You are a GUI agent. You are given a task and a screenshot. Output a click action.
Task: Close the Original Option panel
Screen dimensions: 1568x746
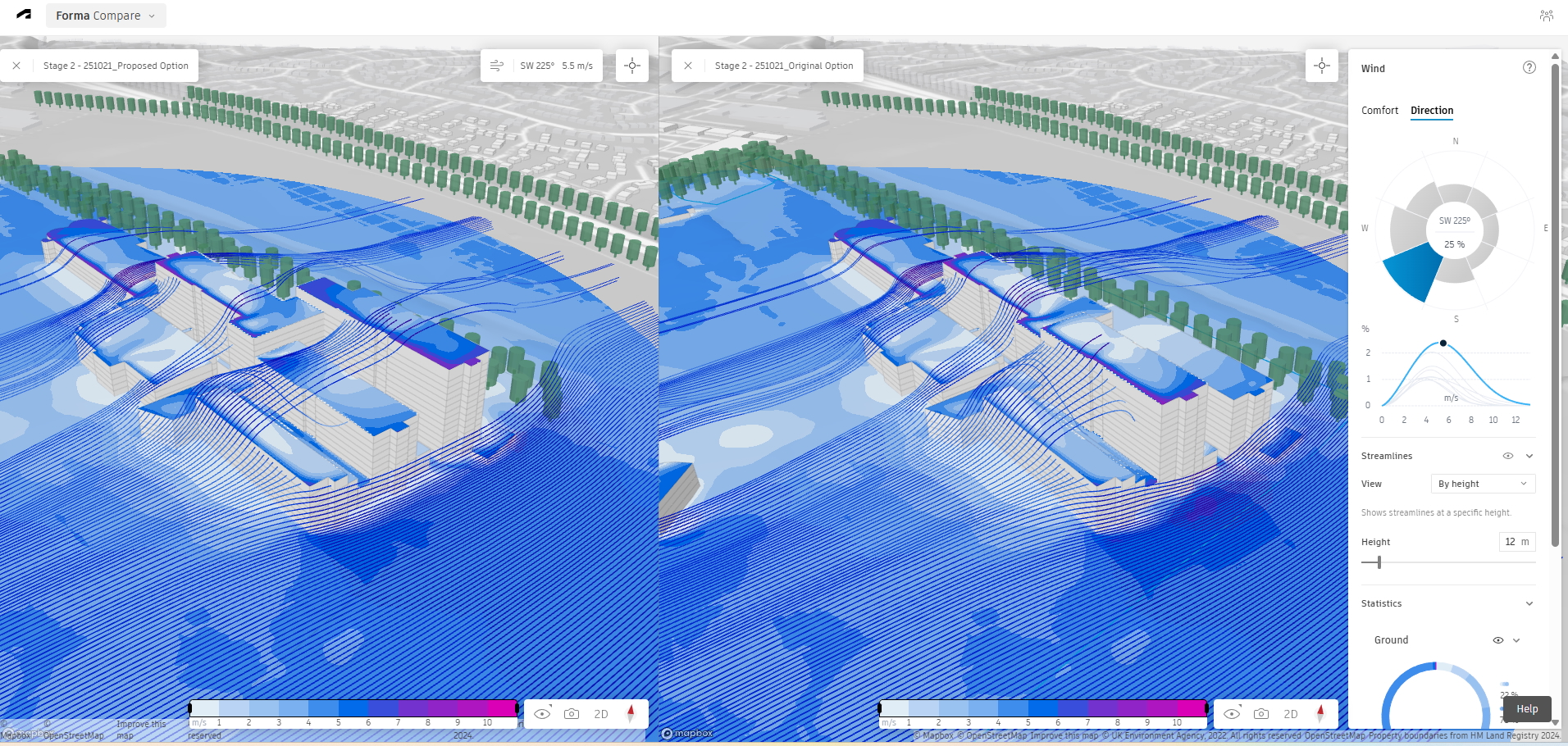pyautogui.click(x=688, y=66)
